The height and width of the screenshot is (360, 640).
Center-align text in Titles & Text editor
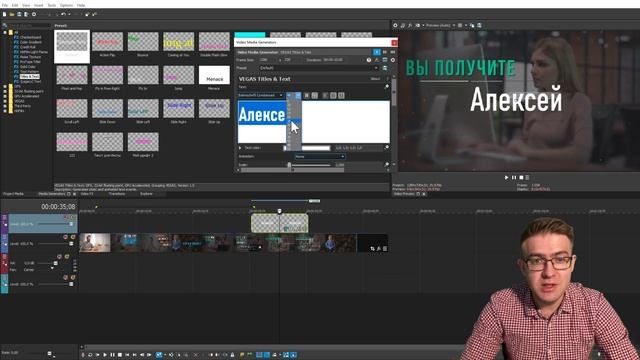pyautogui.click(x=333, y=95)
